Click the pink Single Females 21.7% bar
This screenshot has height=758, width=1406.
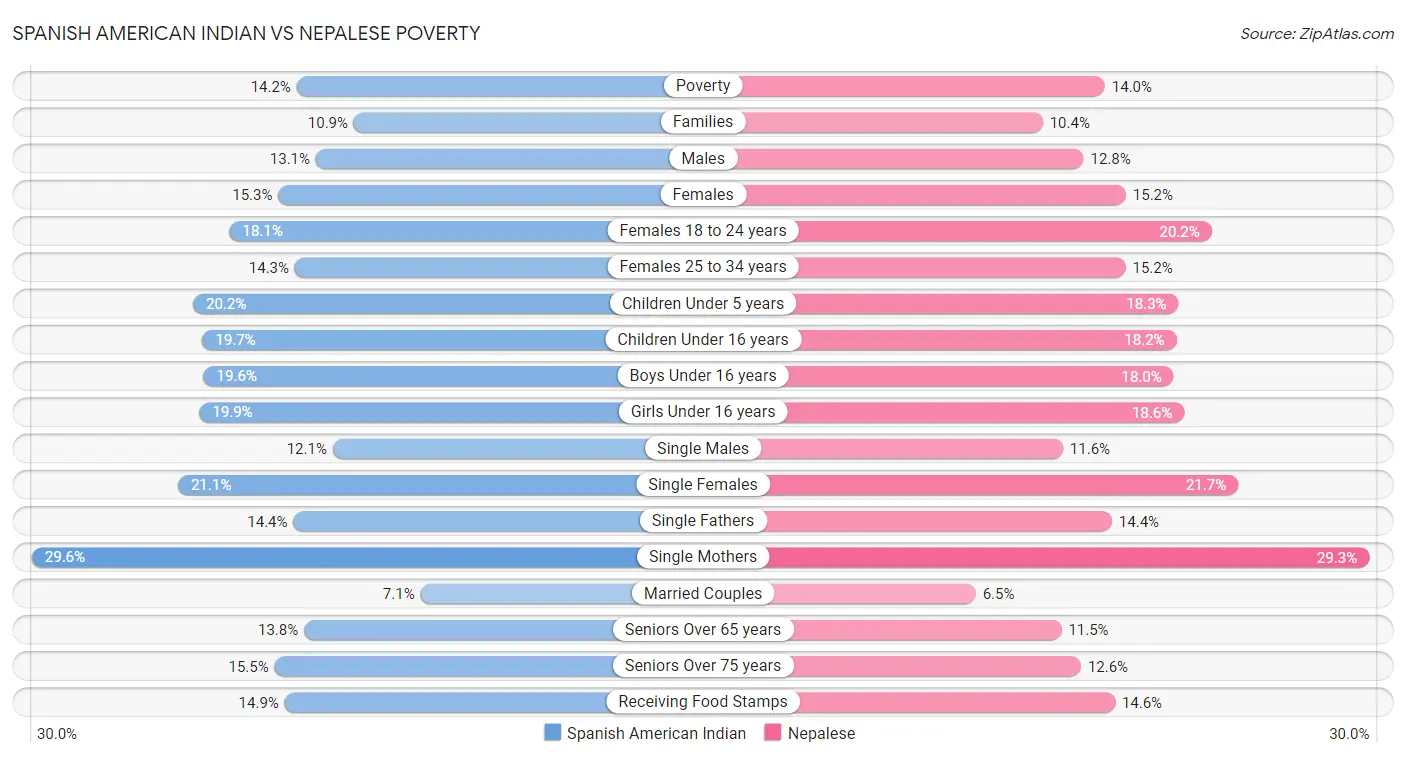click(1000, 485)
